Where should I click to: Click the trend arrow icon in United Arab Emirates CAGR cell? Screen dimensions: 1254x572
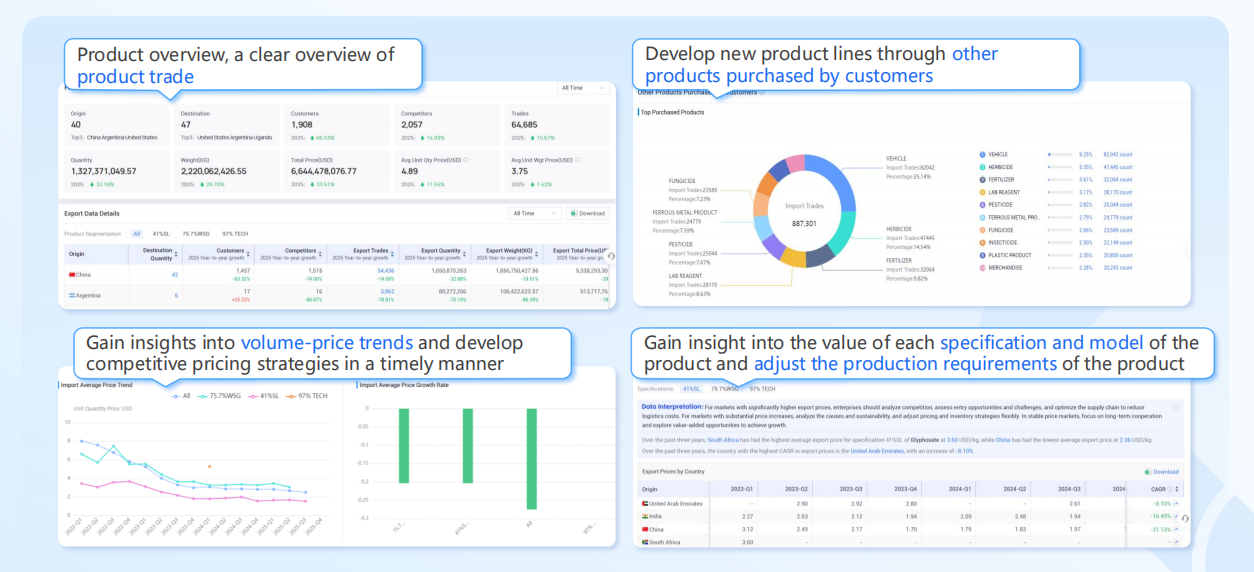(1176, 503)
